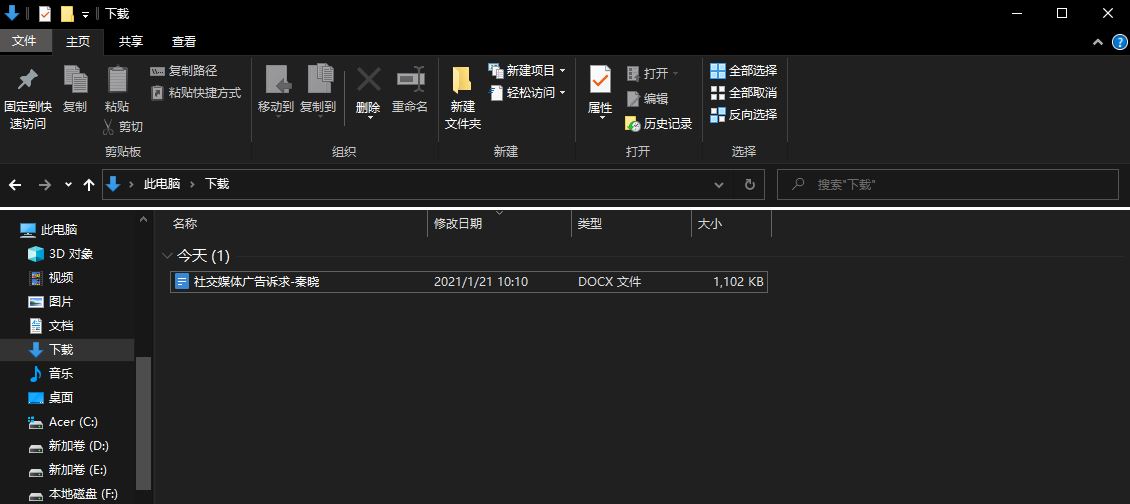Open the customize quick access toolbar dropdown
Screen dimensions: 1130x504
coord(85,14)
